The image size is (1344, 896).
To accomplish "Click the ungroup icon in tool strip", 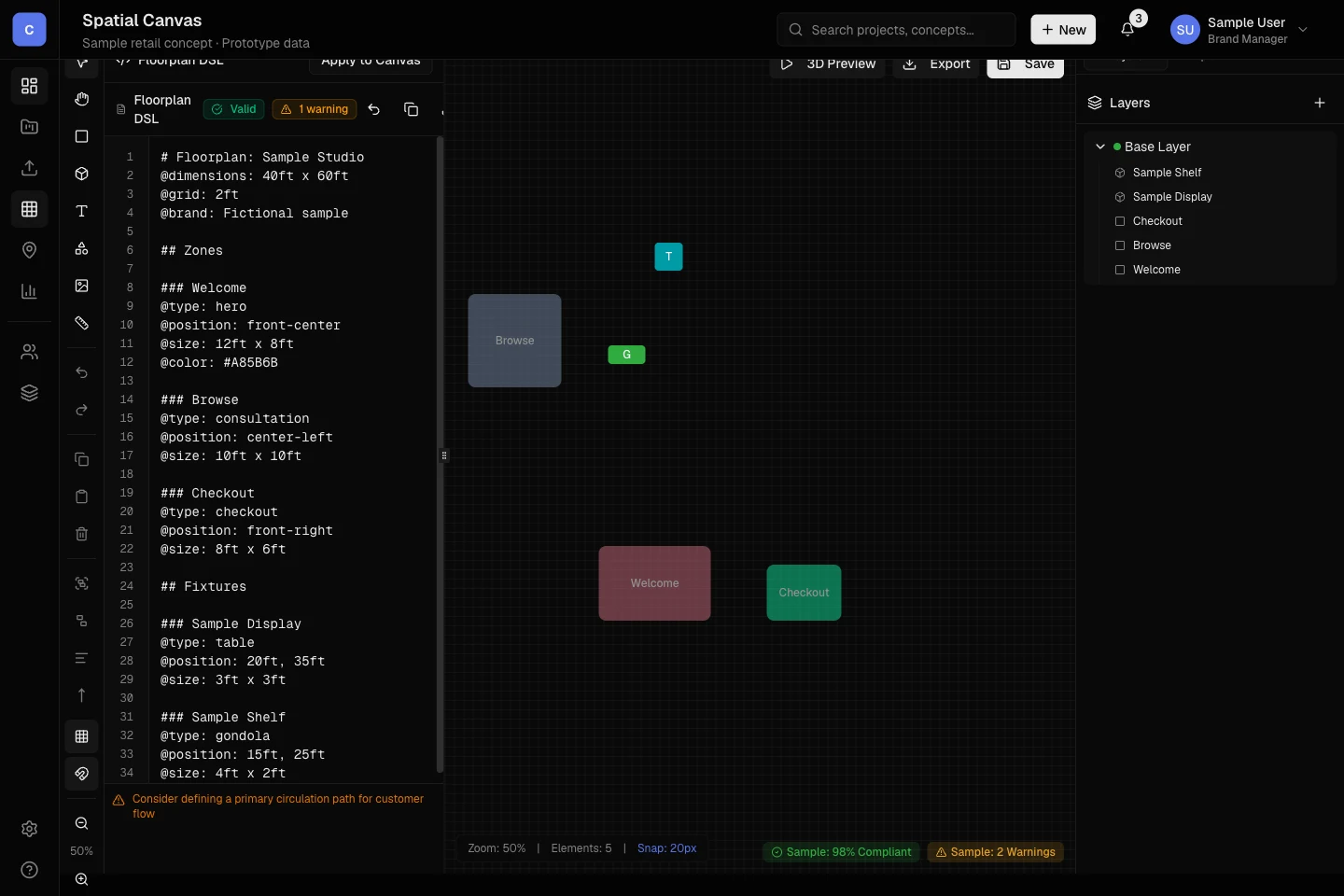I will coord(82,621).
